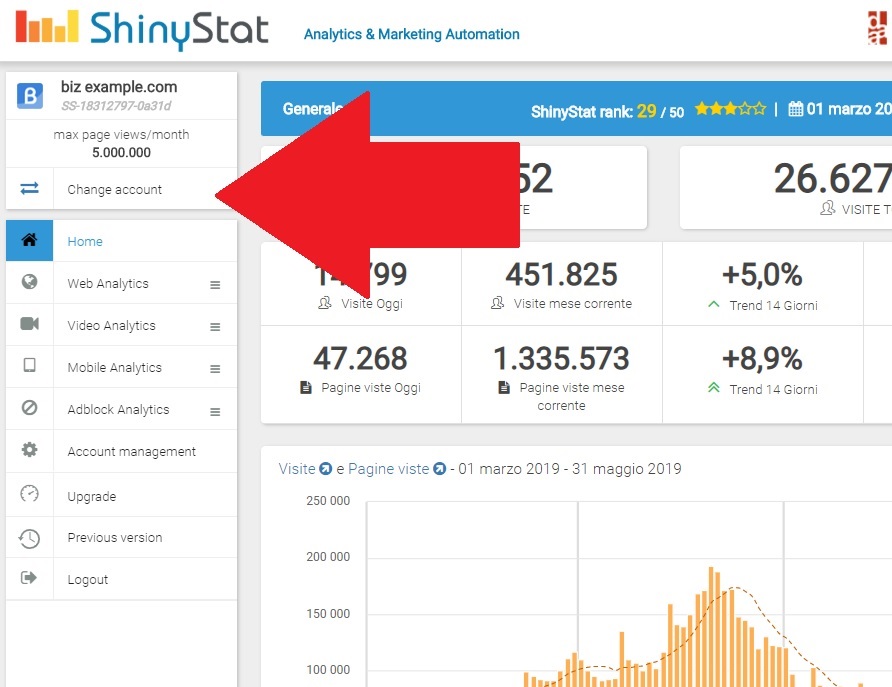
Task: Click the 250 000 axis label
Action: click(328, 500)
